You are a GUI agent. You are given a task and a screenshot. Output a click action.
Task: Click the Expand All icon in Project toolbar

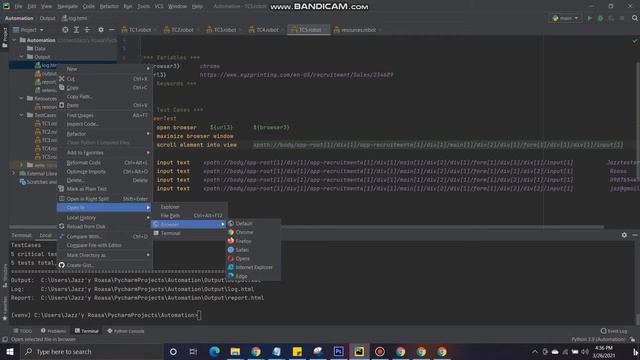click(x=76, y=30)
